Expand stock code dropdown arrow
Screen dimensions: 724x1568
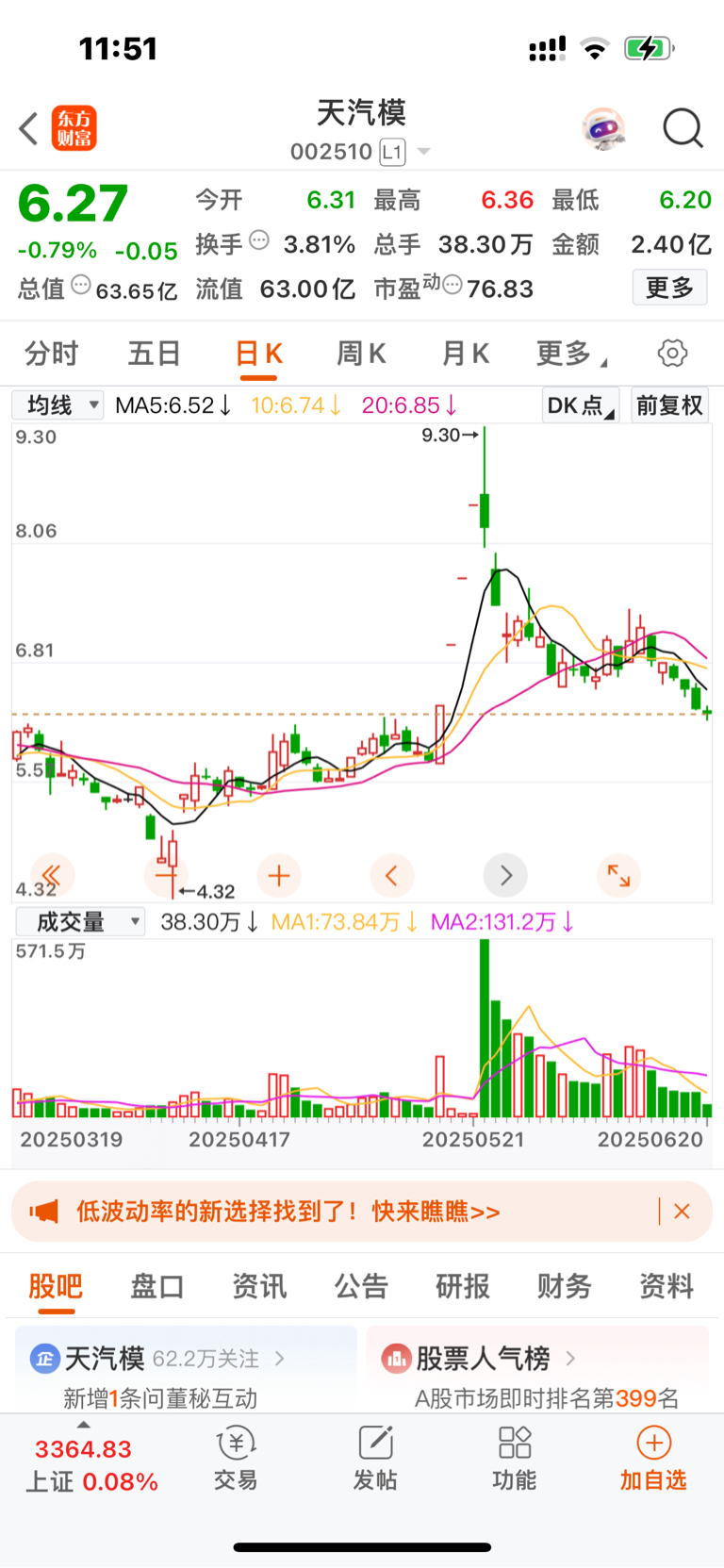pos(424,152)
